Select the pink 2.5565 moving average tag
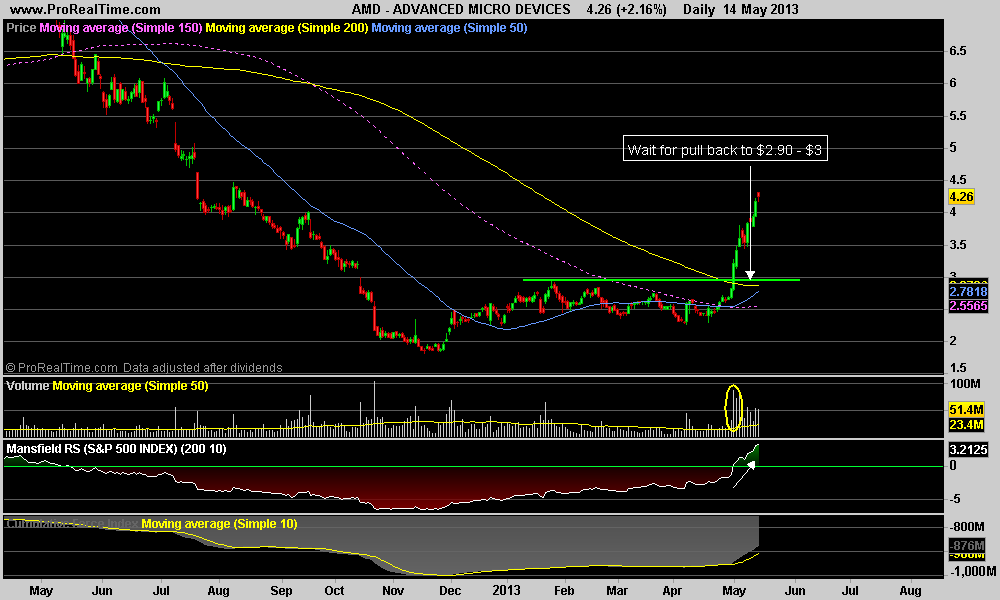 968,305
